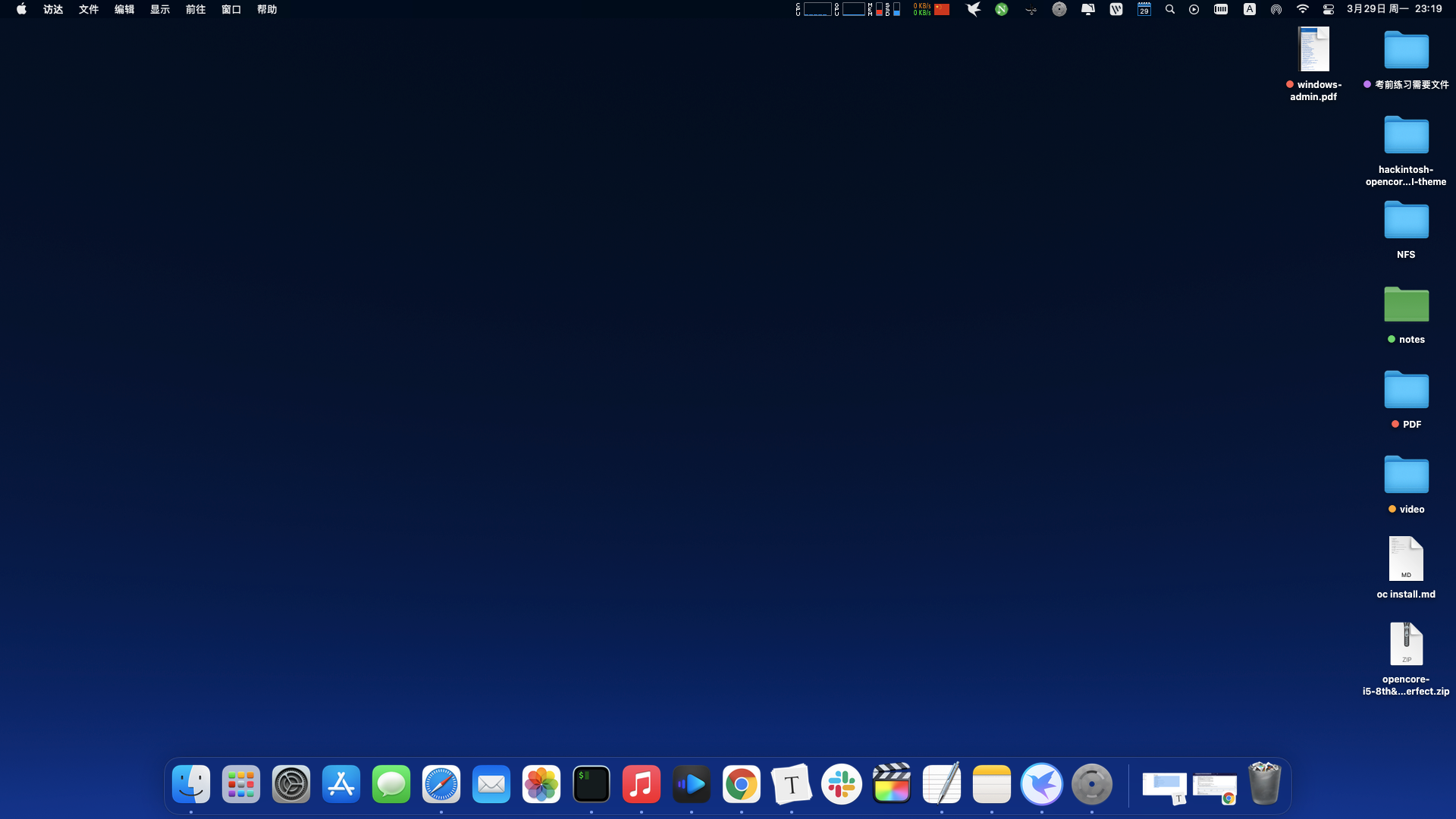
Task: Open Spotlight search in menu bar
Action: [x=1170, y=9]
